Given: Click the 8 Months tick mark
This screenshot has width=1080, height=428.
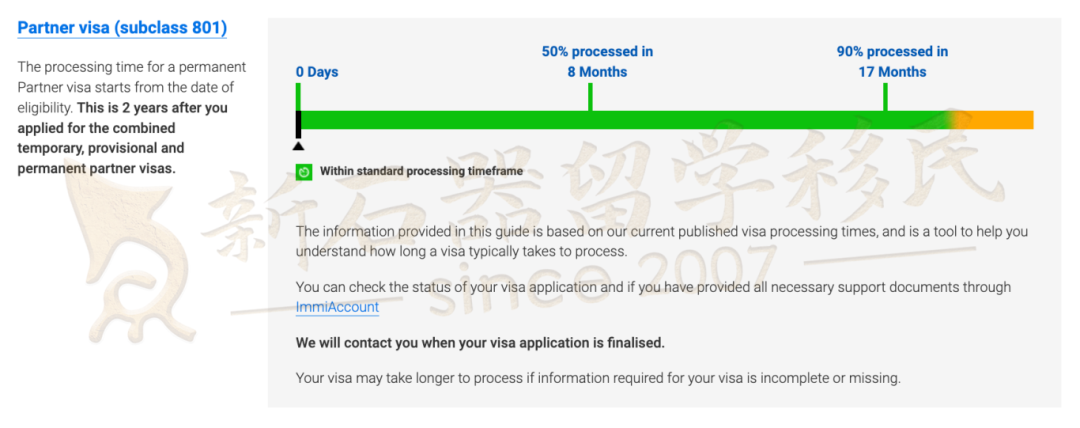Looking at the screenshot, I should [x=590, y=97].
